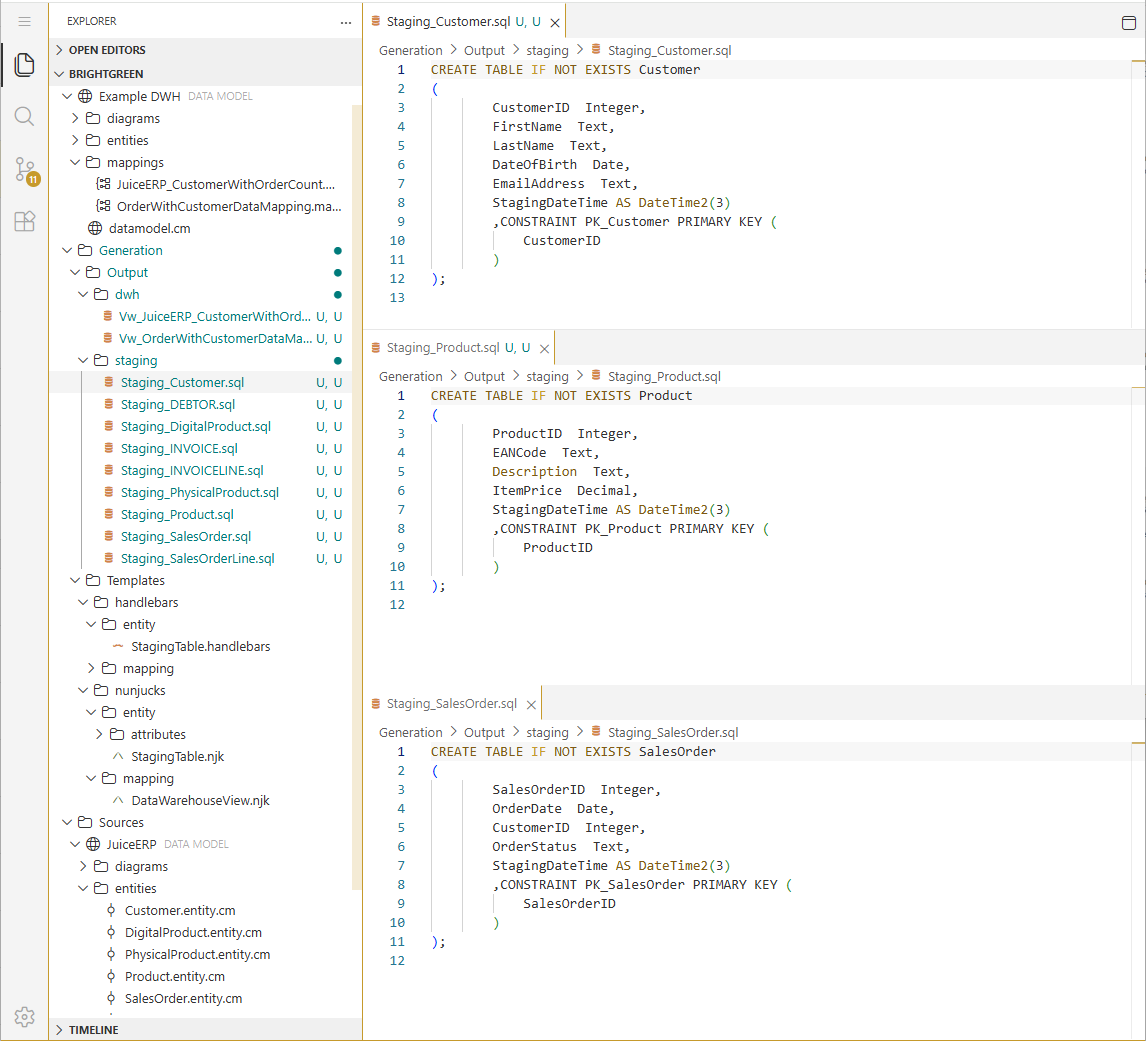Open DigitalProduct.entity.cm file
The image size is (1146, 1041).
click(x=193, y=932)
